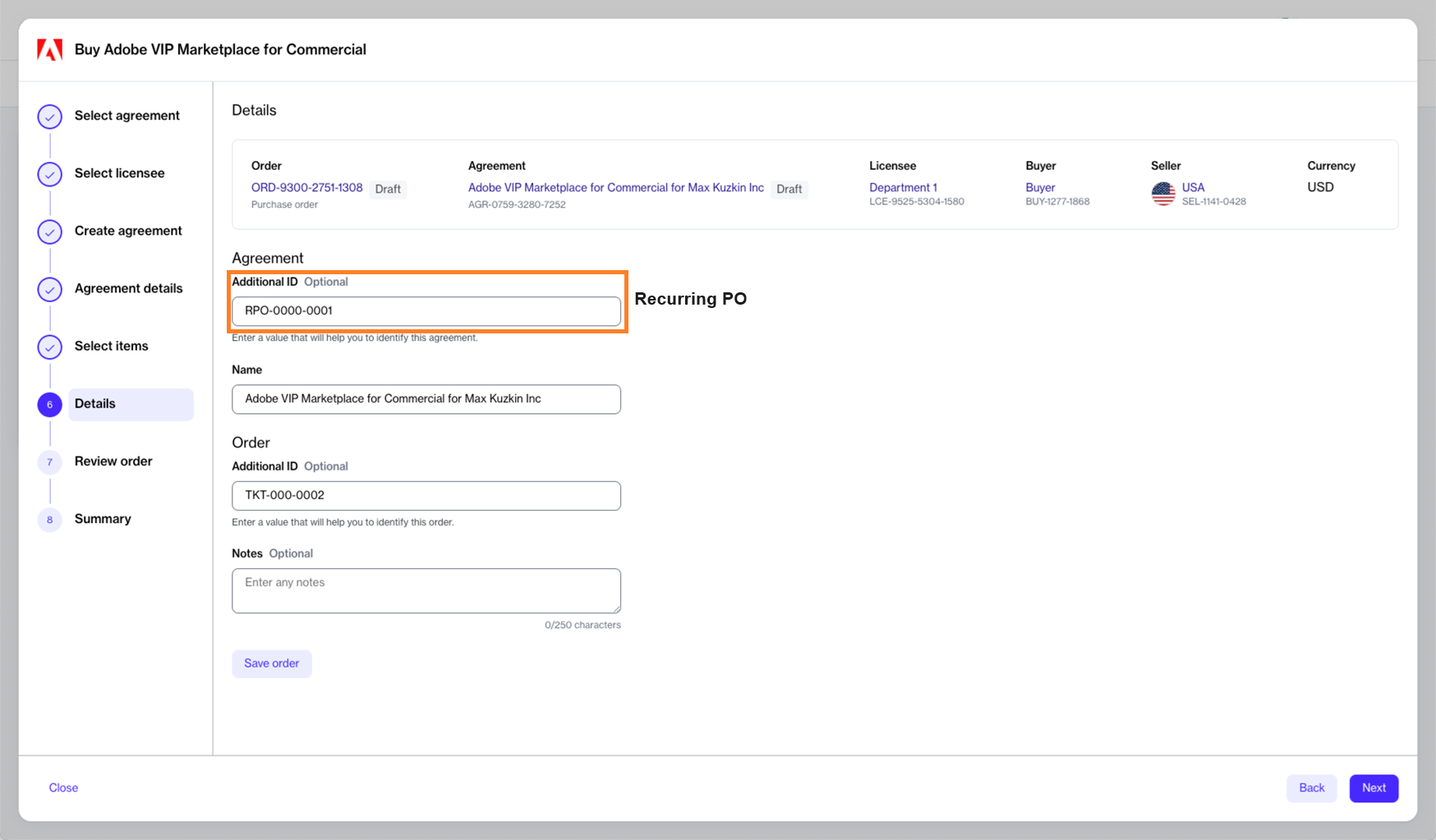Go Back to the previous step
The image size is (1436, 840).
1311,788
